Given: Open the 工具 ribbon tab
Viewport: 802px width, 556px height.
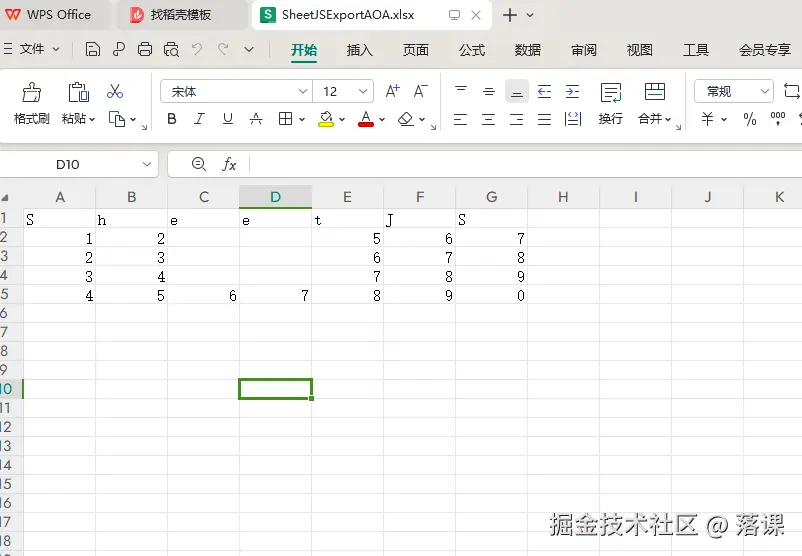Looking at the screenshot, I should [x=696, y=50].
